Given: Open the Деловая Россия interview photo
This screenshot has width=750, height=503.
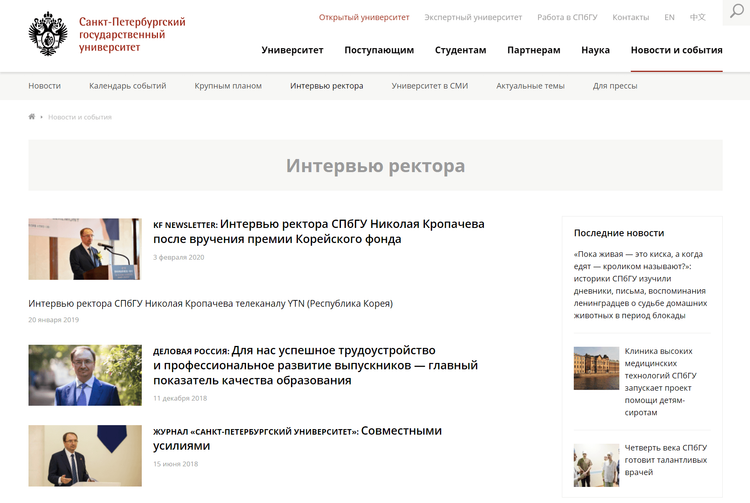Looking at the screenshot, I should tap(85, 375).
